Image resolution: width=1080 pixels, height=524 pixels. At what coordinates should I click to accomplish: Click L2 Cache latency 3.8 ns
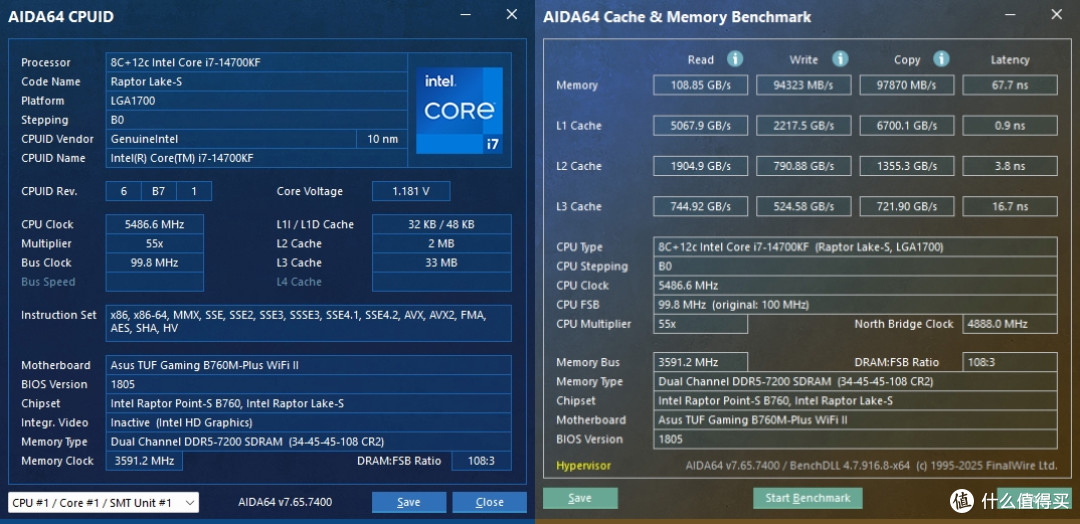point(1010,166)
